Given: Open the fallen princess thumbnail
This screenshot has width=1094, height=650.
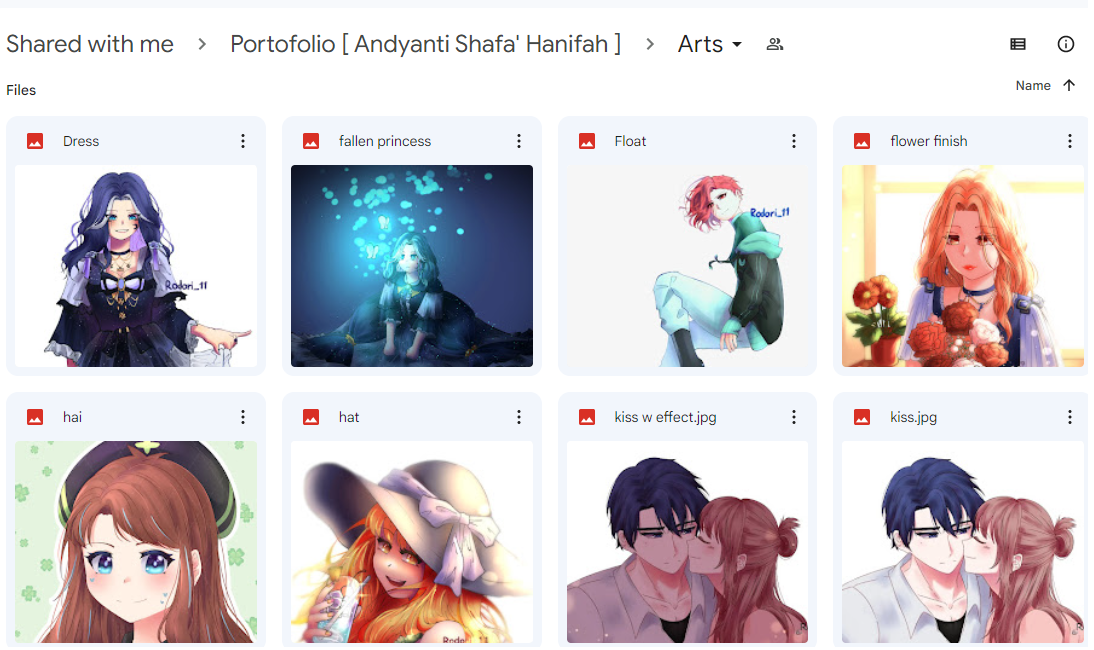Looking at the screenshot, I should coord(412,266).
